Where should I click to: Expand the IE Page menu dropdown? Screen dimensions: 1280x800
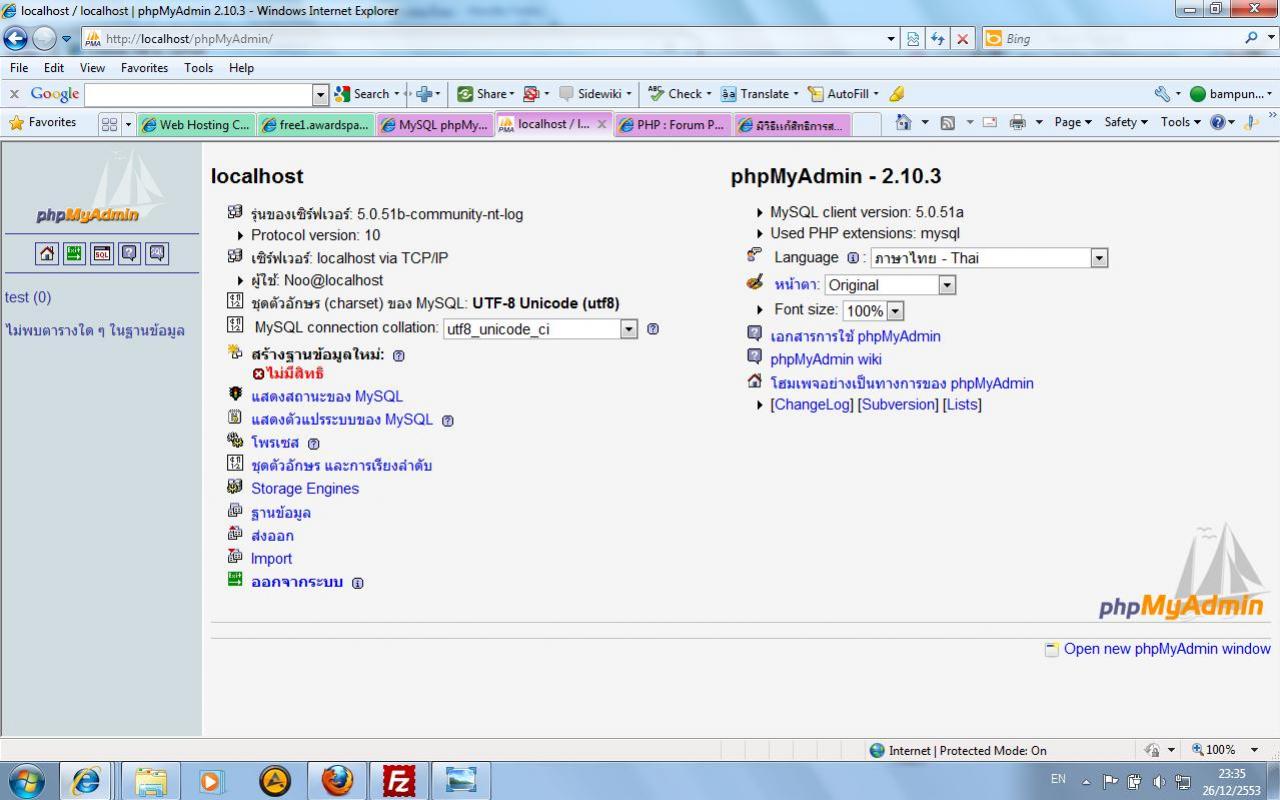pos(1073,122)
